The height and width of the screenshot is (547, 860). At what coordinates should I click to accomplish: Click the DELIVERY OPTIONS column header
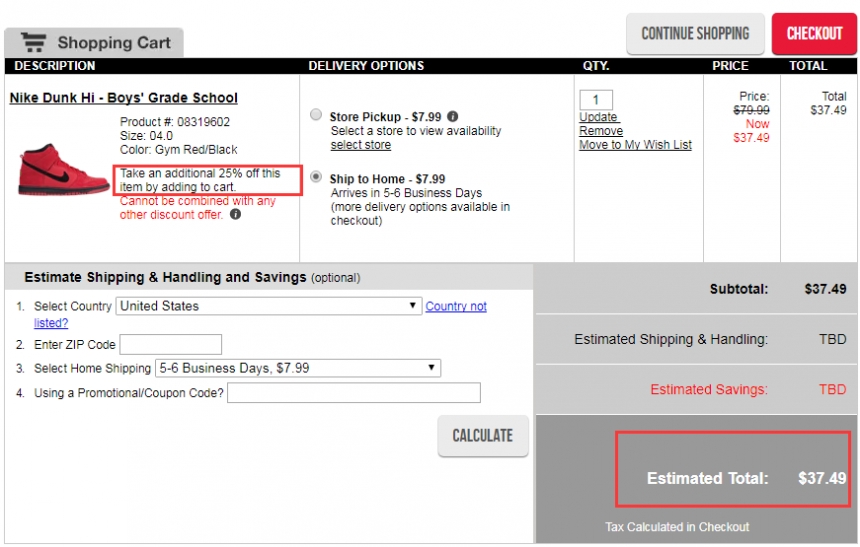[x=366, y=66]
